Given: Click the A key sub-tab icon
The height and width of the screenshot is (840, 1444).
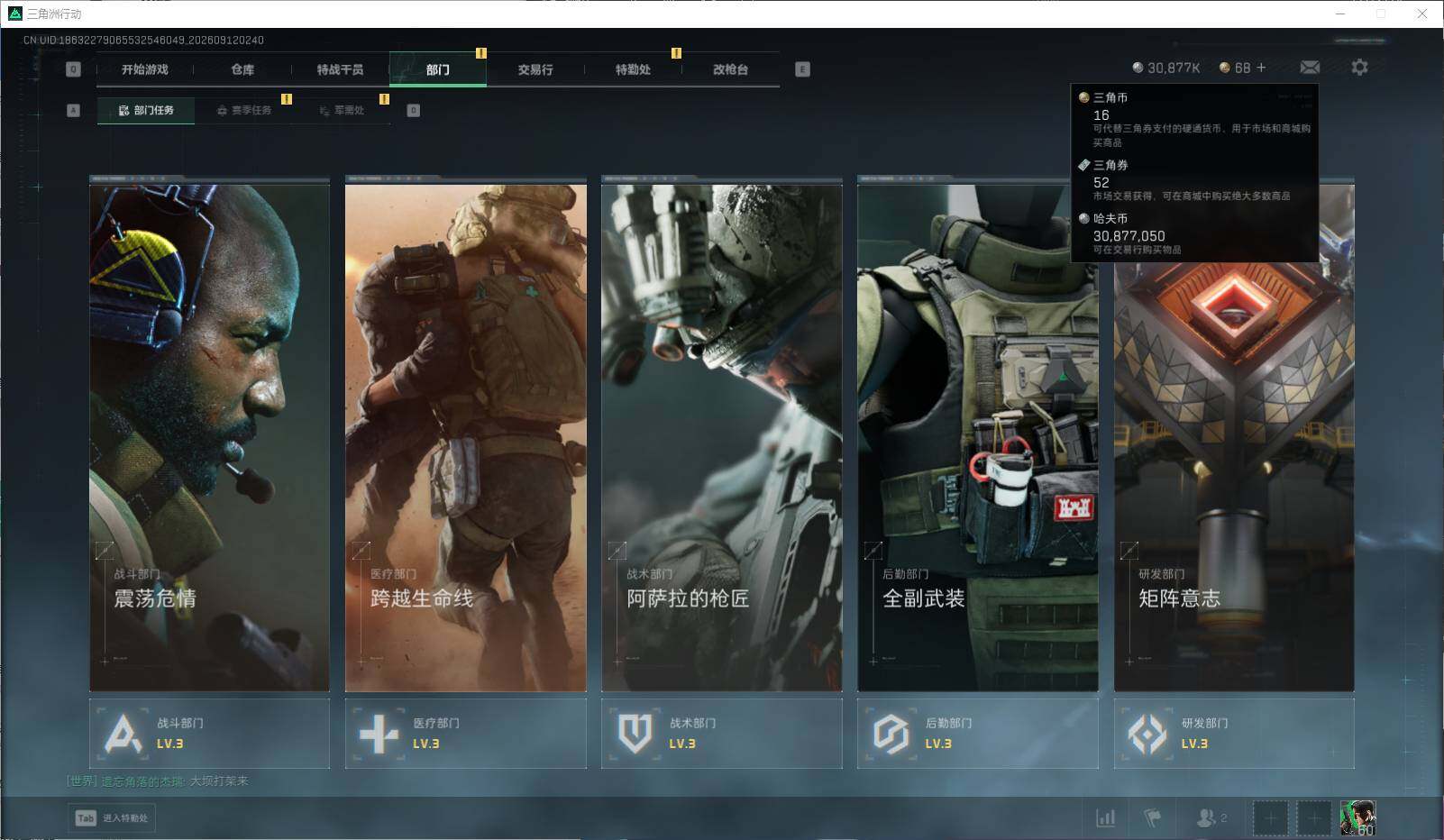Looking at the screenshot, I should pyautogui.click(x=74, y=111).
